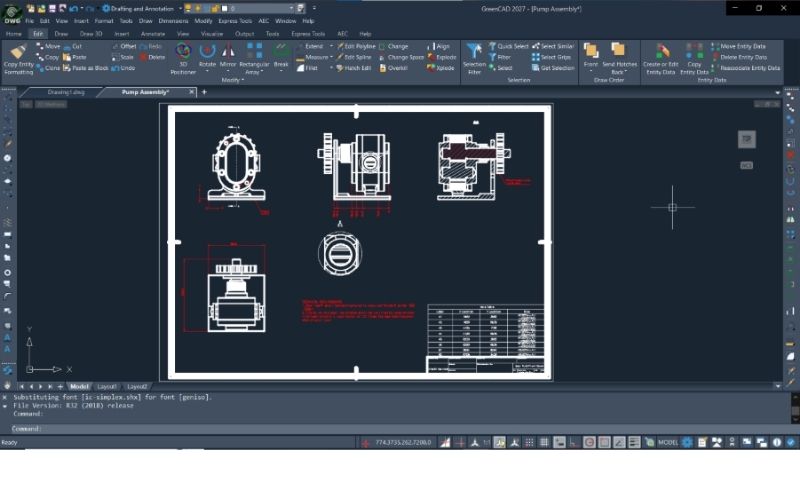
Task: Open the Express Tools menu in menu bar
Action: point(235,21)
